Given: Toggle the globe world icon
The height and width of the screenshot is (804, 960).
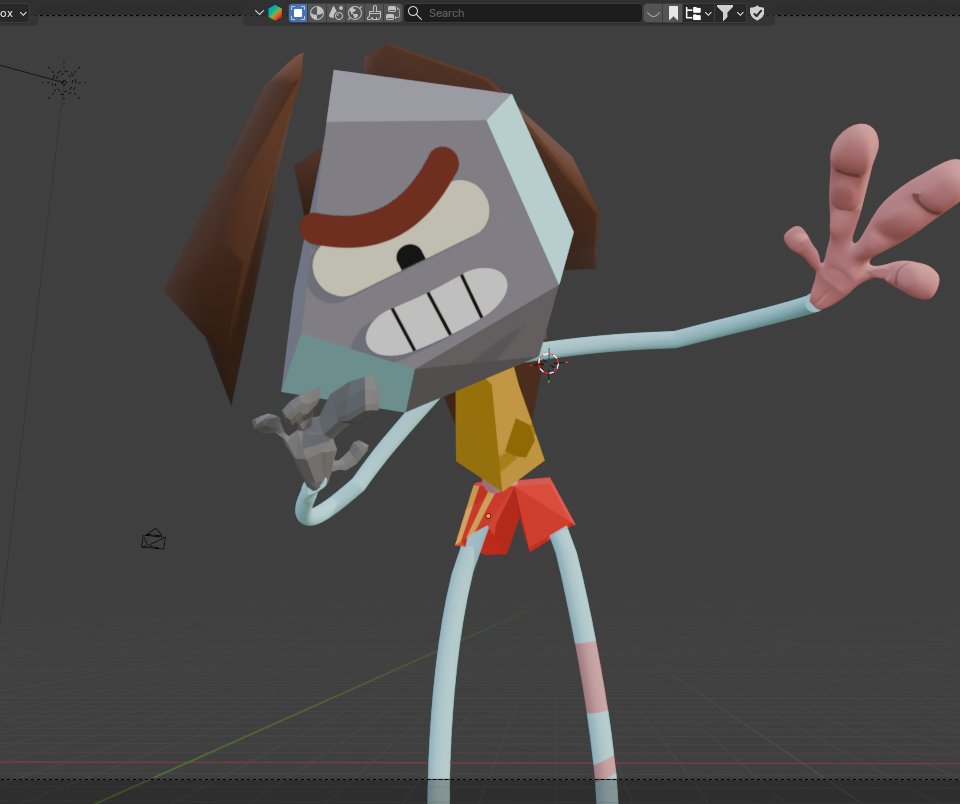Looking at the screenshot, I should pos(354,13).
